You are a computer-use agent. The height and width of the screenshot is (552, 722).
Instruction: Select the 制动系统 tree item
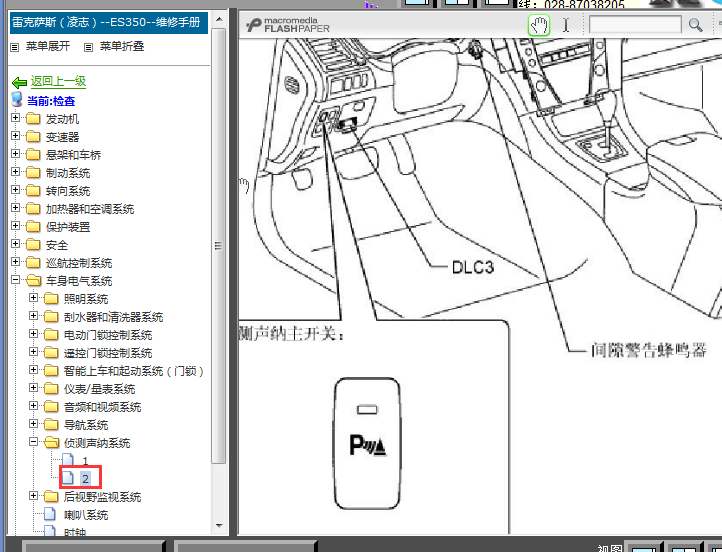coord(68,173)
